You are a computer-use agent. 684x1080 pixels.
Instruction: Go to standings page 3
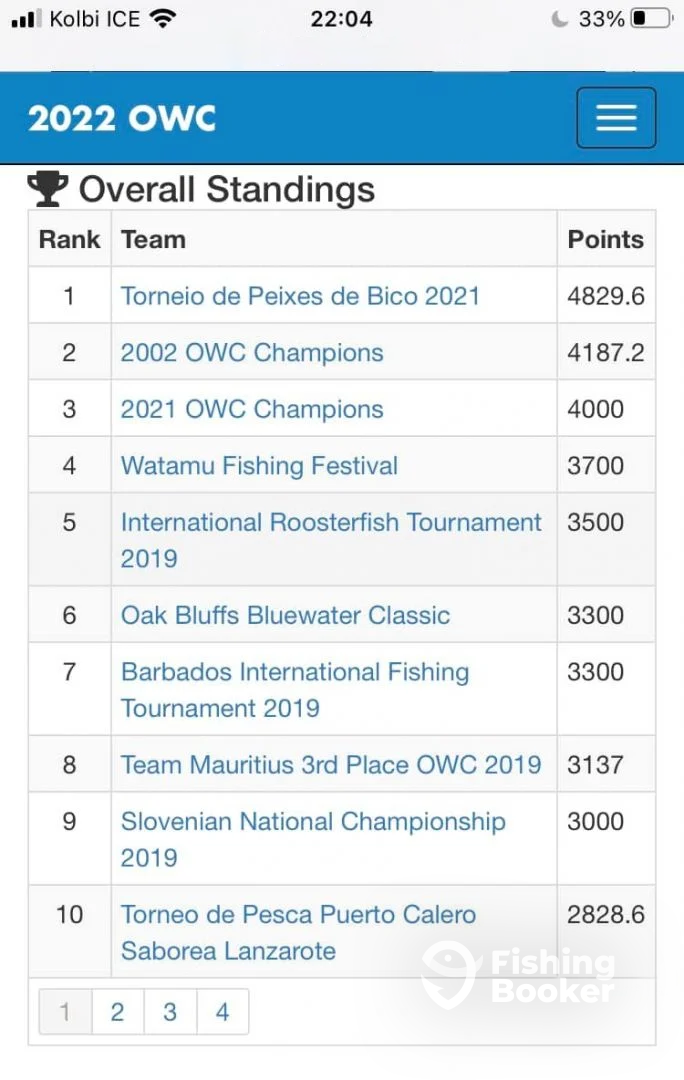pyautogui.click(x=170, y=1012)
